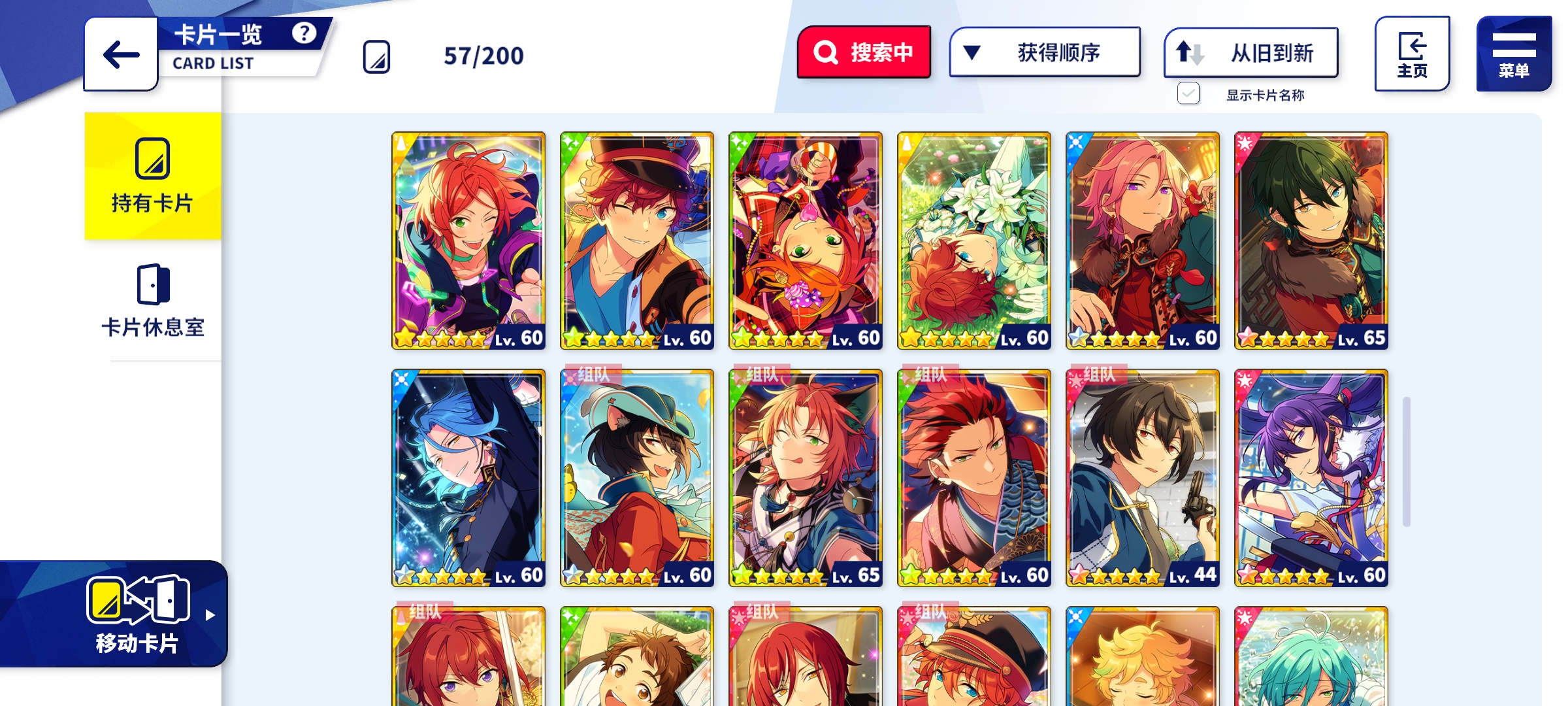Viewport: 1568px width, 706px height.
Task: Toggle sort direction 从旧到新
Action: click(1251, 52)
